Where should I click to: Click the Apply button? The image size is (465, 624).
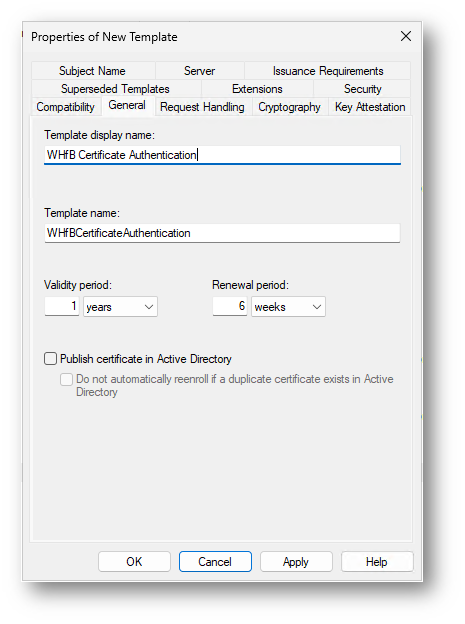(x=296, y=562)
